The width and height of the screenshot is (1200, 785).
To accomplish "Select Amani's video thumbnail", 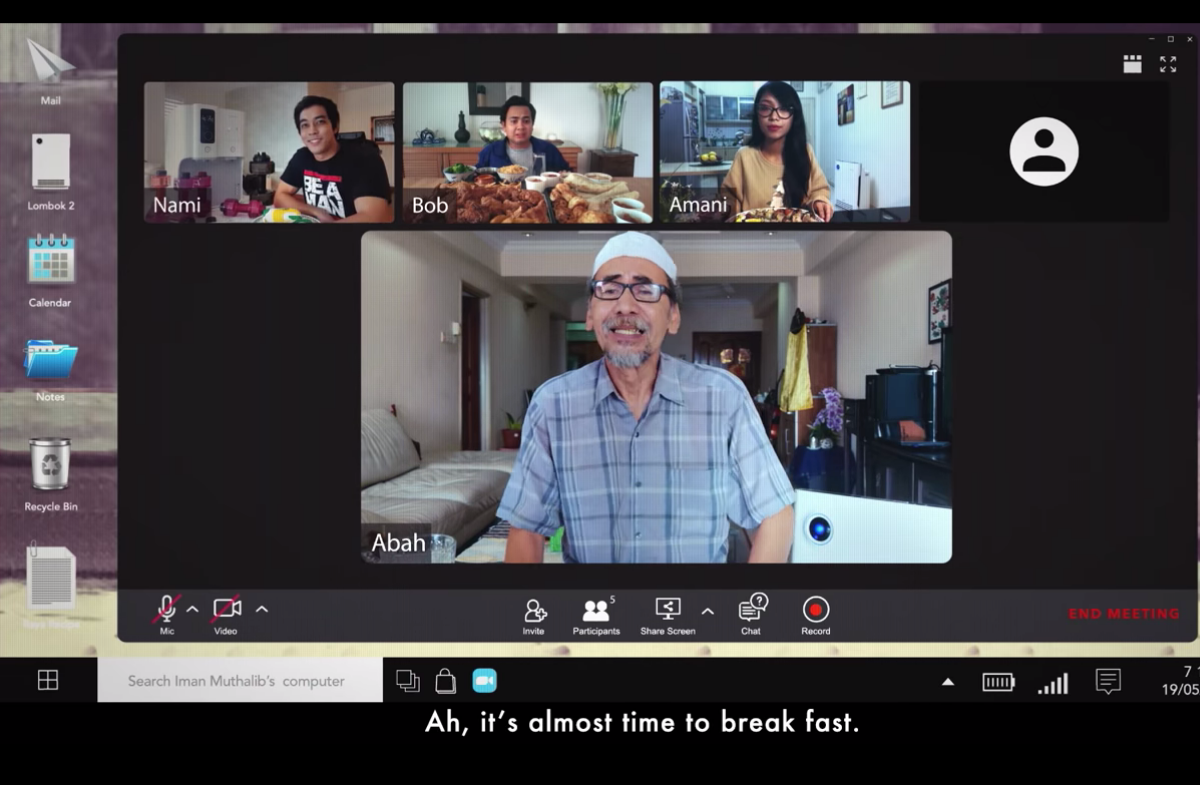I will point(785,151).
